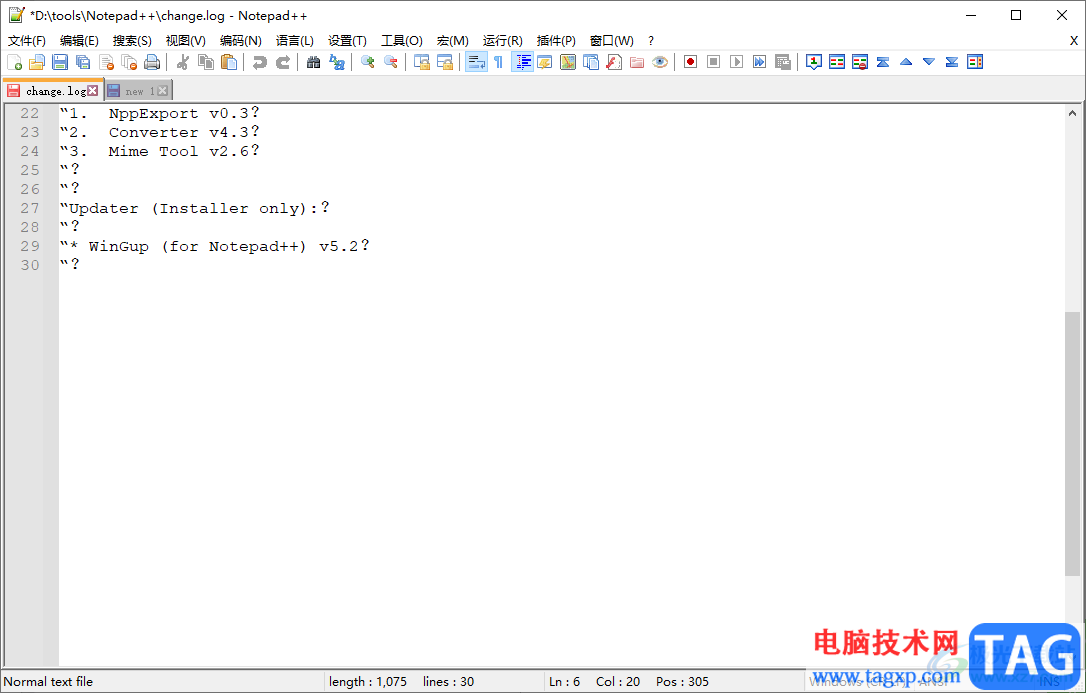Play back the recorded macro
The height and width of the screenshot is (693, 1086).
coord(736,62)
